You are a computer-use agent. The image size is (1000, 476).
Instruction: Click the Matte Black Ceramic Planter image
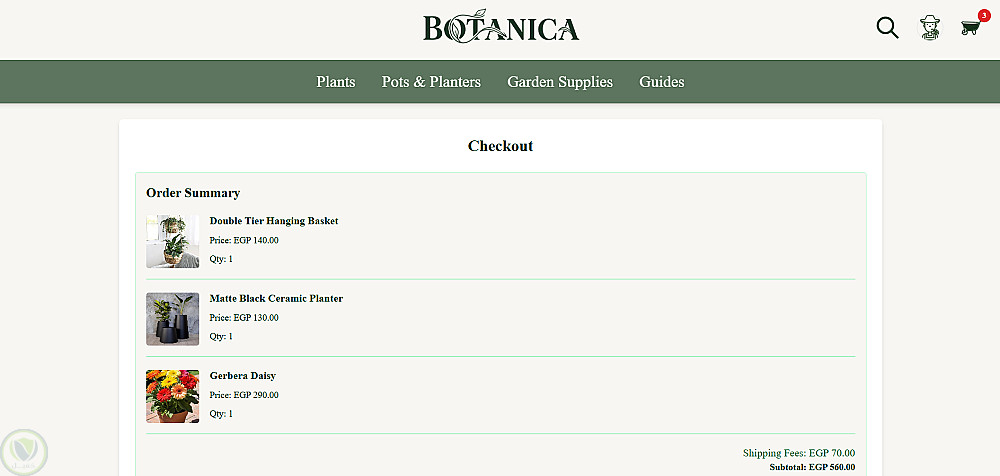pyautogui.click(x=172, y=319)
